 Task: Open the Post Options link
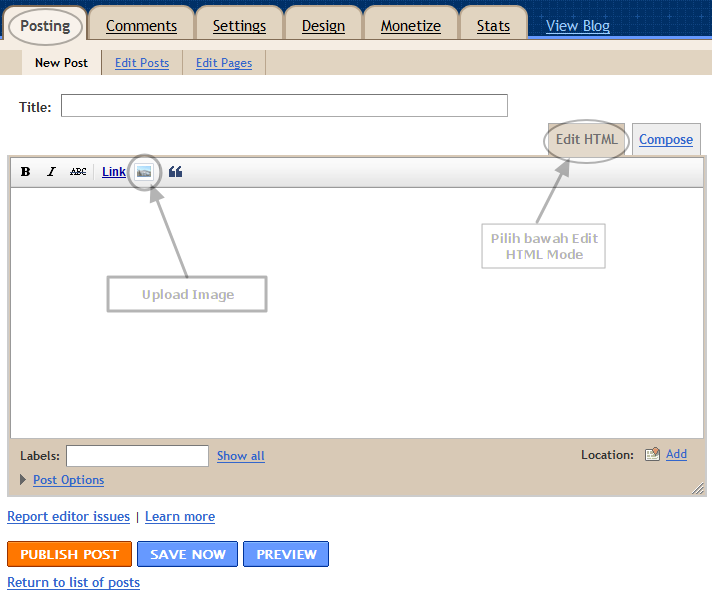coord(69,480)
